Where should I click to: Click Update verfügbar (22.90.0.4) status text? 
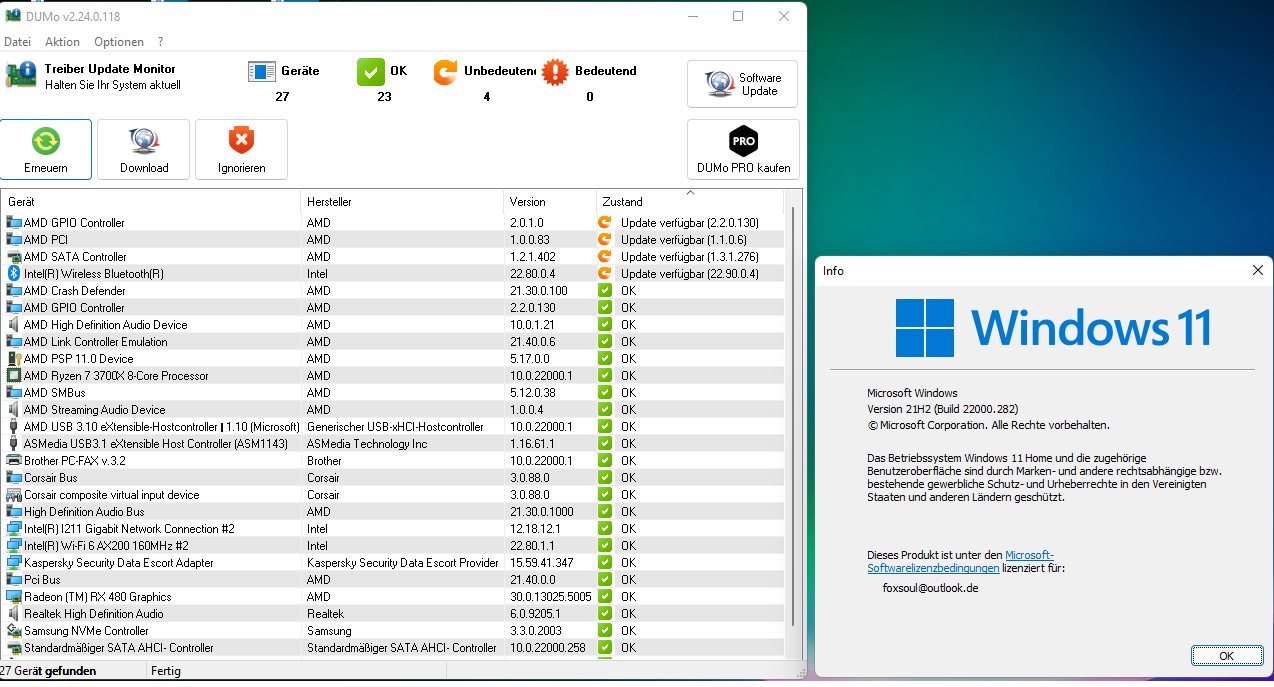pos(689,274)
